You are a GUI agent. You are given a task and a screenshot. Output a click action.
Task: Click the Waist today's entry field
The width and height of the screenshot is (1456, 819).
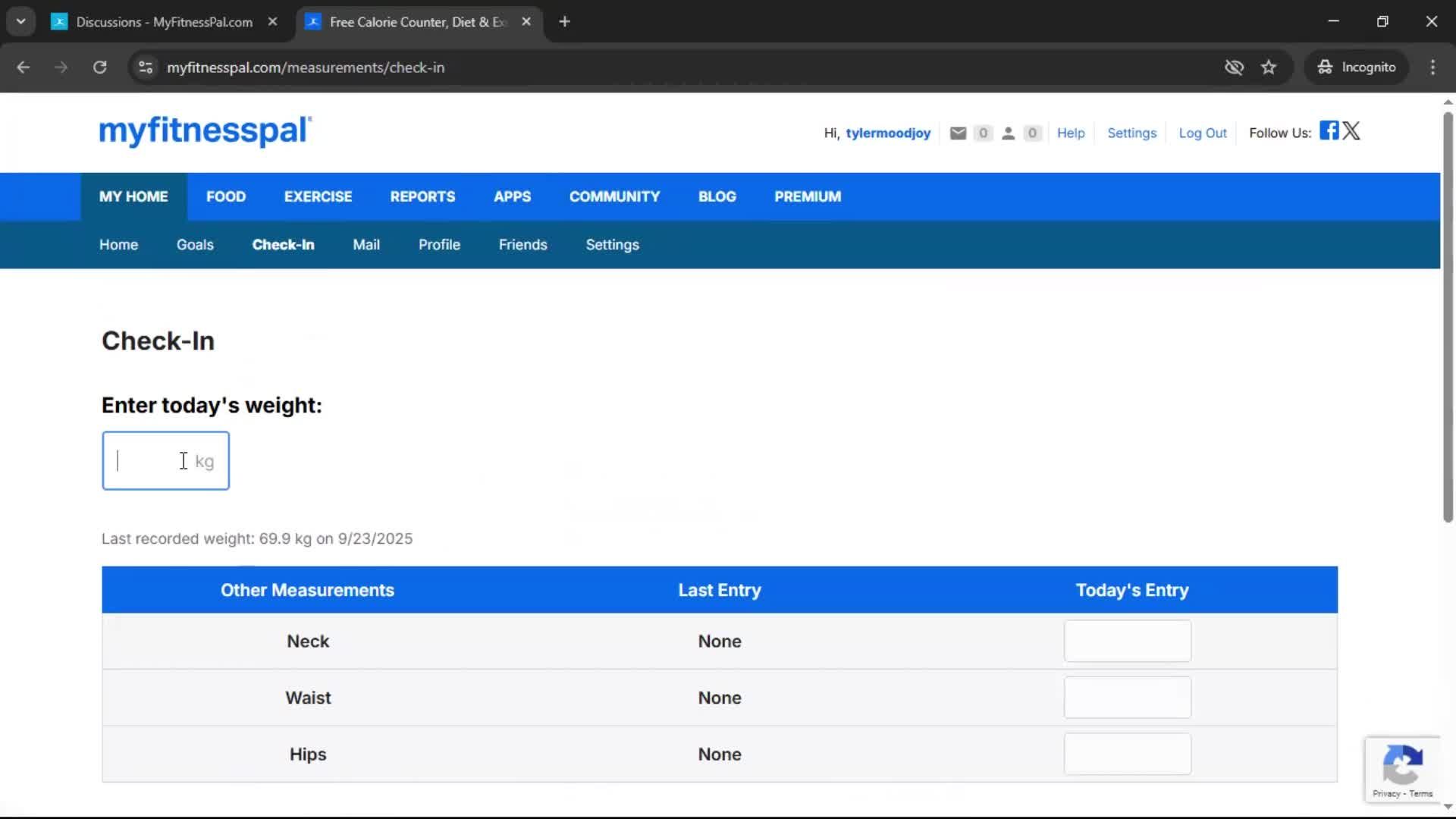(x=1127, y=697)
